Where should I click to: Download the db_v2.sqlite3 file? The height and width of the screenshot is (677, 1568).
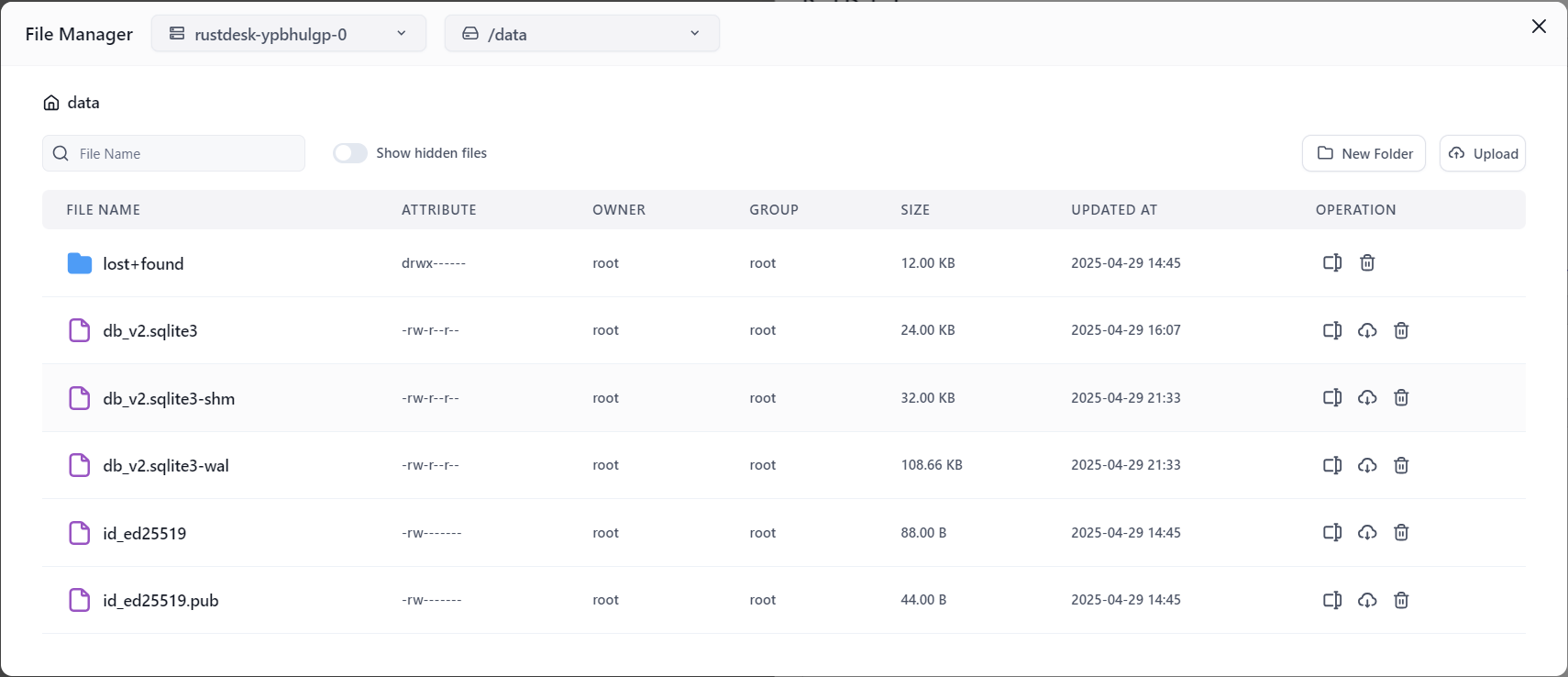coord(1366,330)
